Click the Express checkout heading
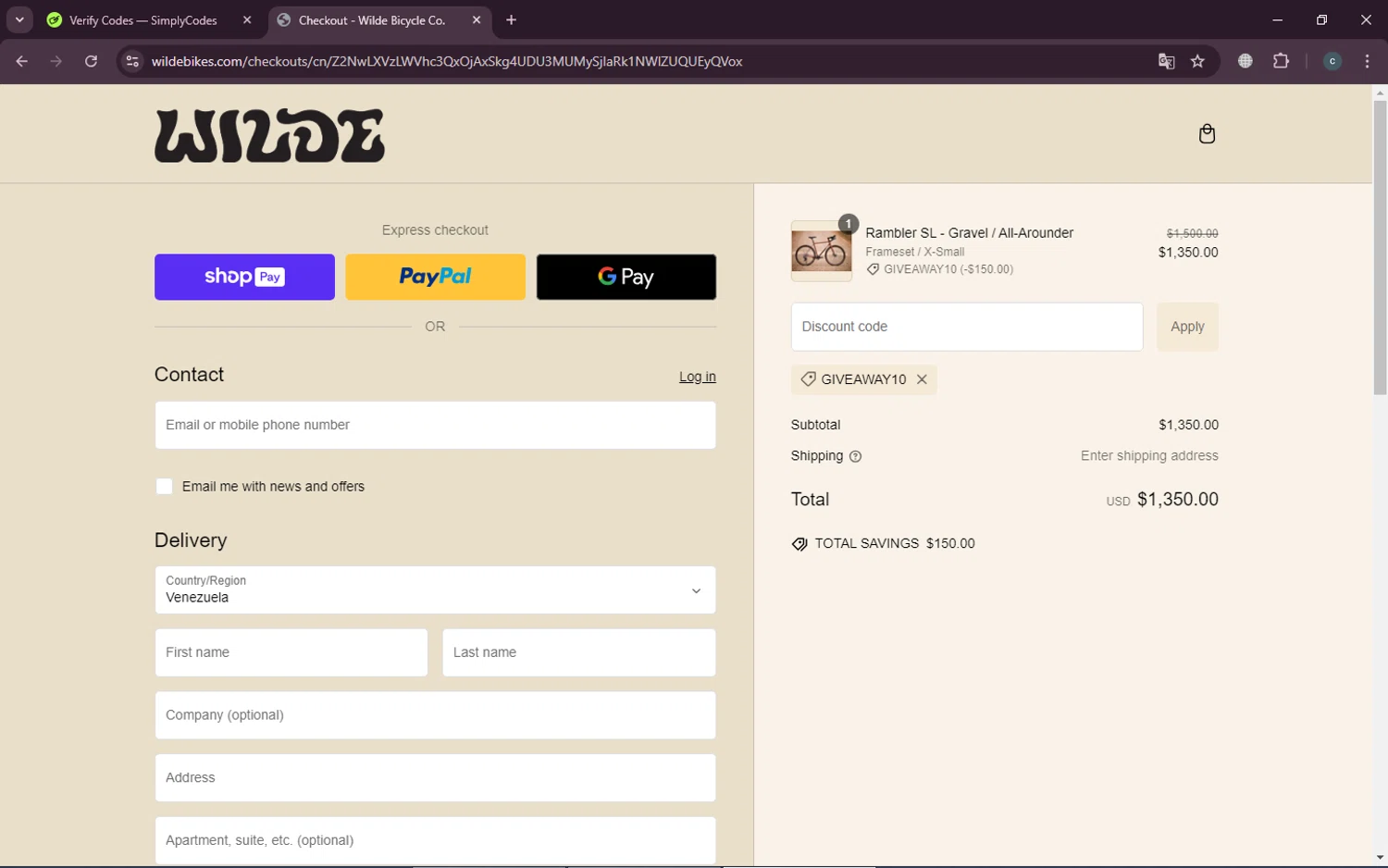 coord(435,230)
